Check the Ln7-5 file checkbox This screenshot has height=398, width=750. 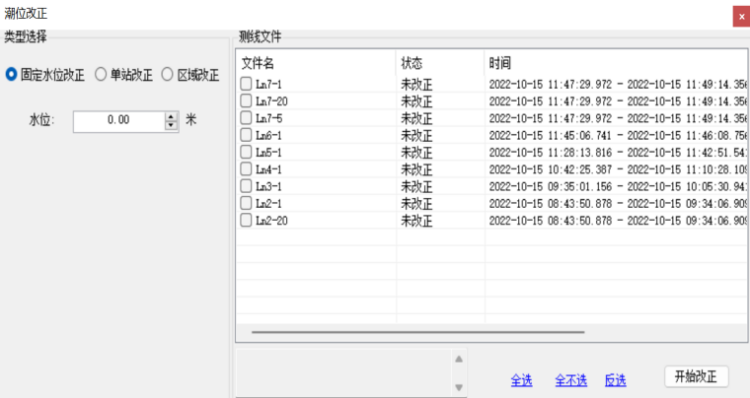tap(246, 118)
